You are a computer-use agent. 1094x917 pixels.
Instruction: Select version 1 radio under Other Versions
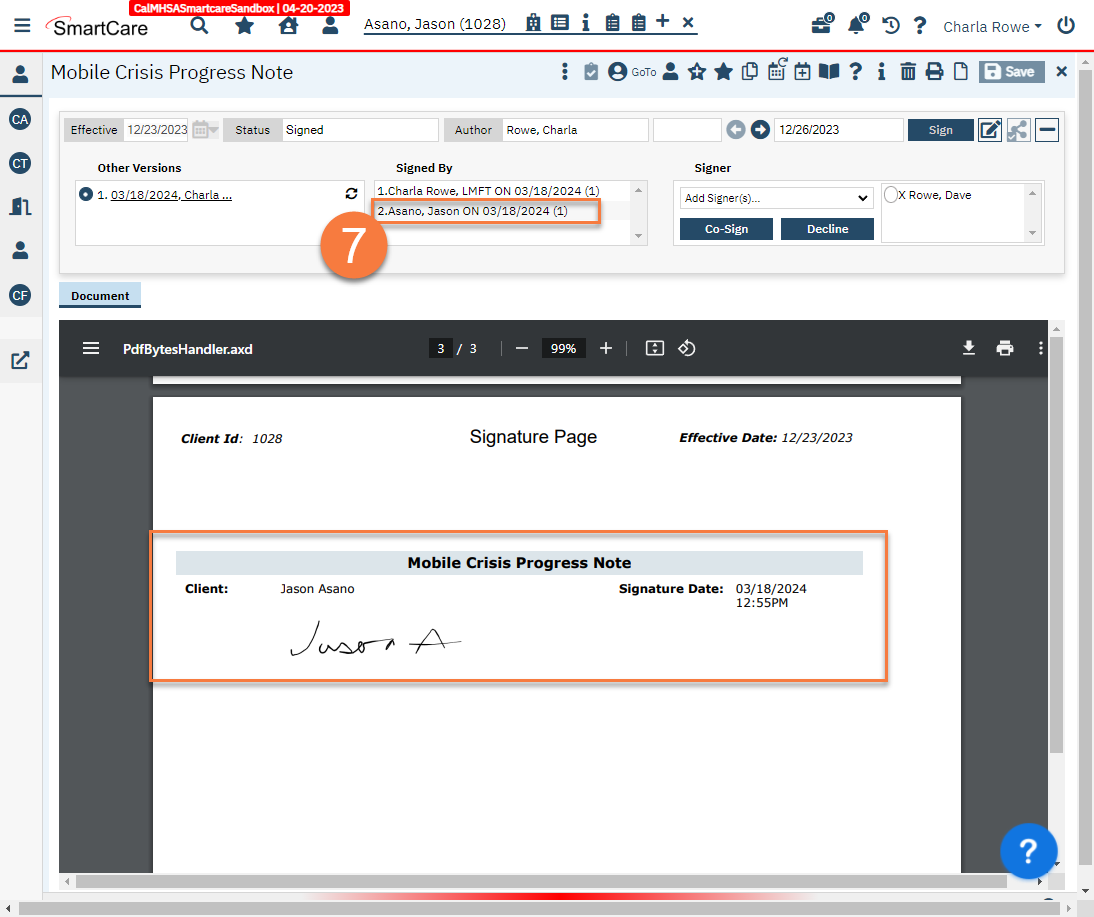coord(85,193)
